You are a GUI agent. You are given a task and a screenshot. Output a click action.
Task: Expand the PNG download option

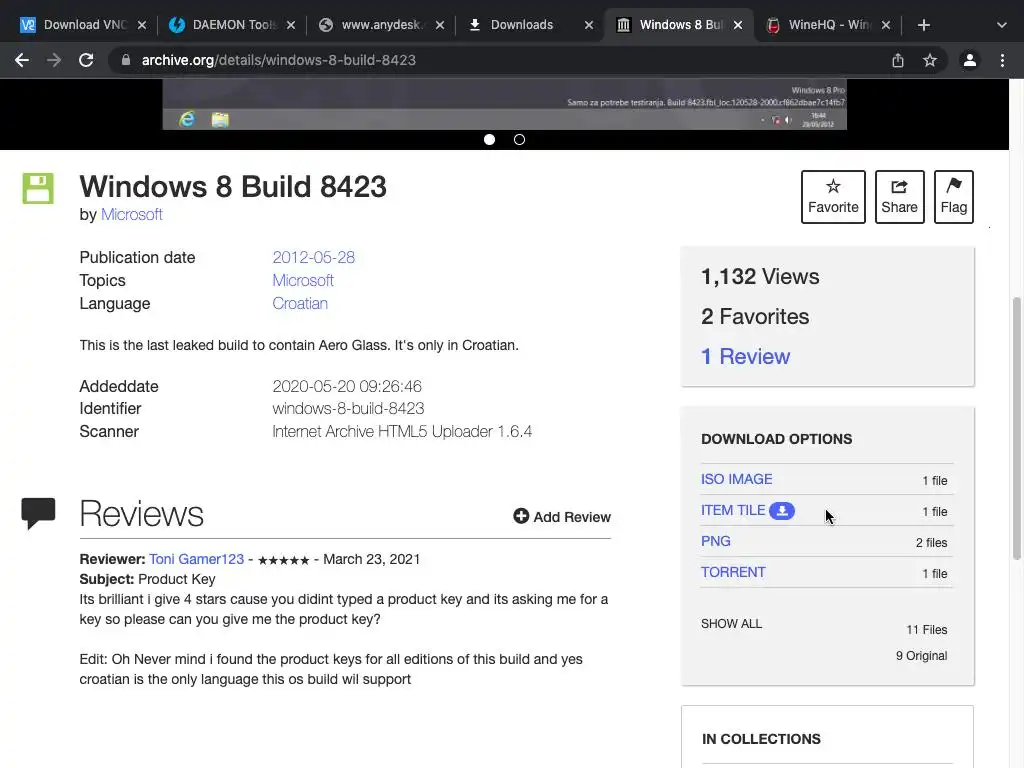(x=715, y=541)
